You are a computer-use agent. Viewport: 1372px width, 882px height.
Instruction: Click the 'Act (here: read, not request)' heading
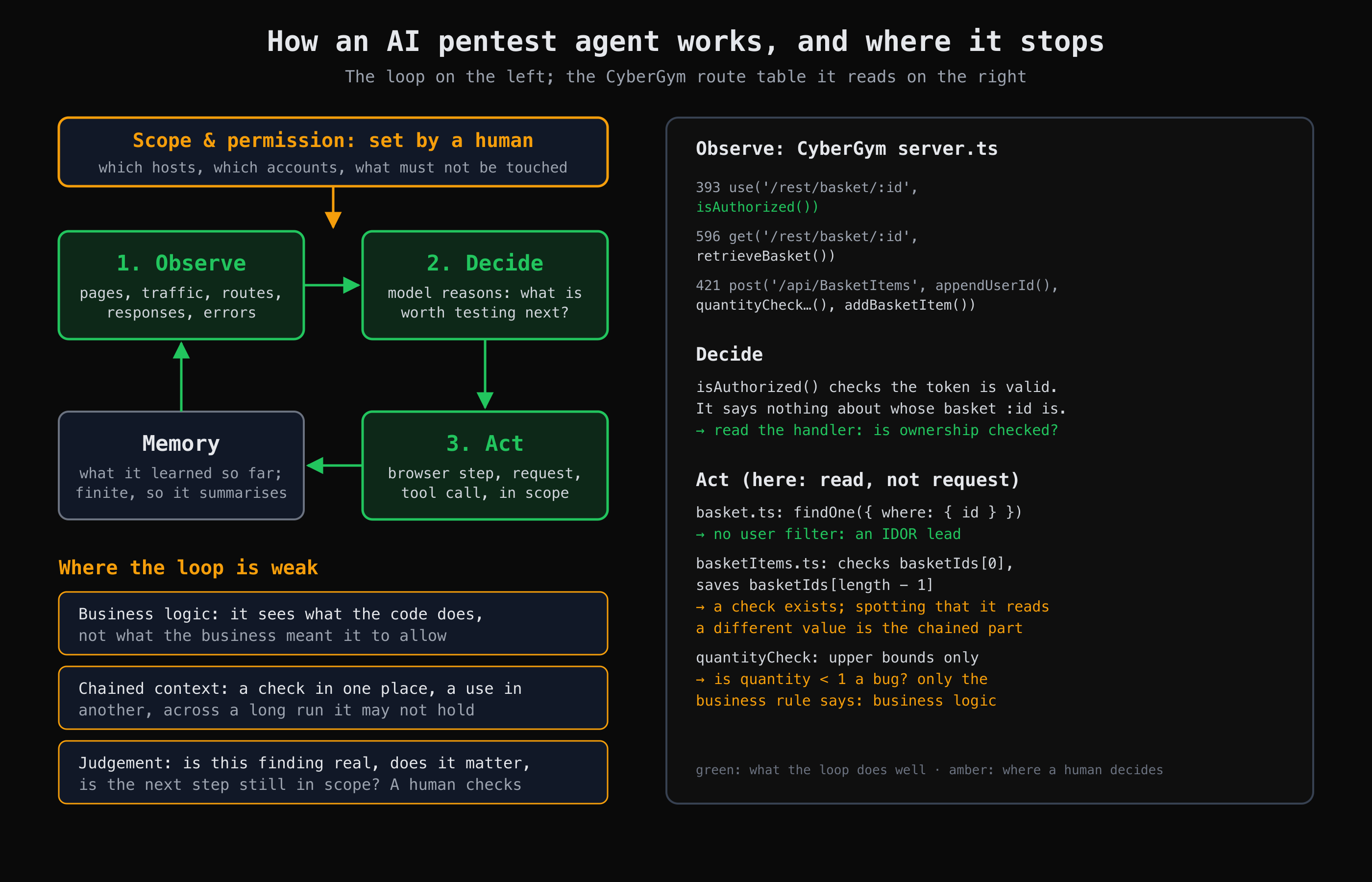(x=858, y=480)
